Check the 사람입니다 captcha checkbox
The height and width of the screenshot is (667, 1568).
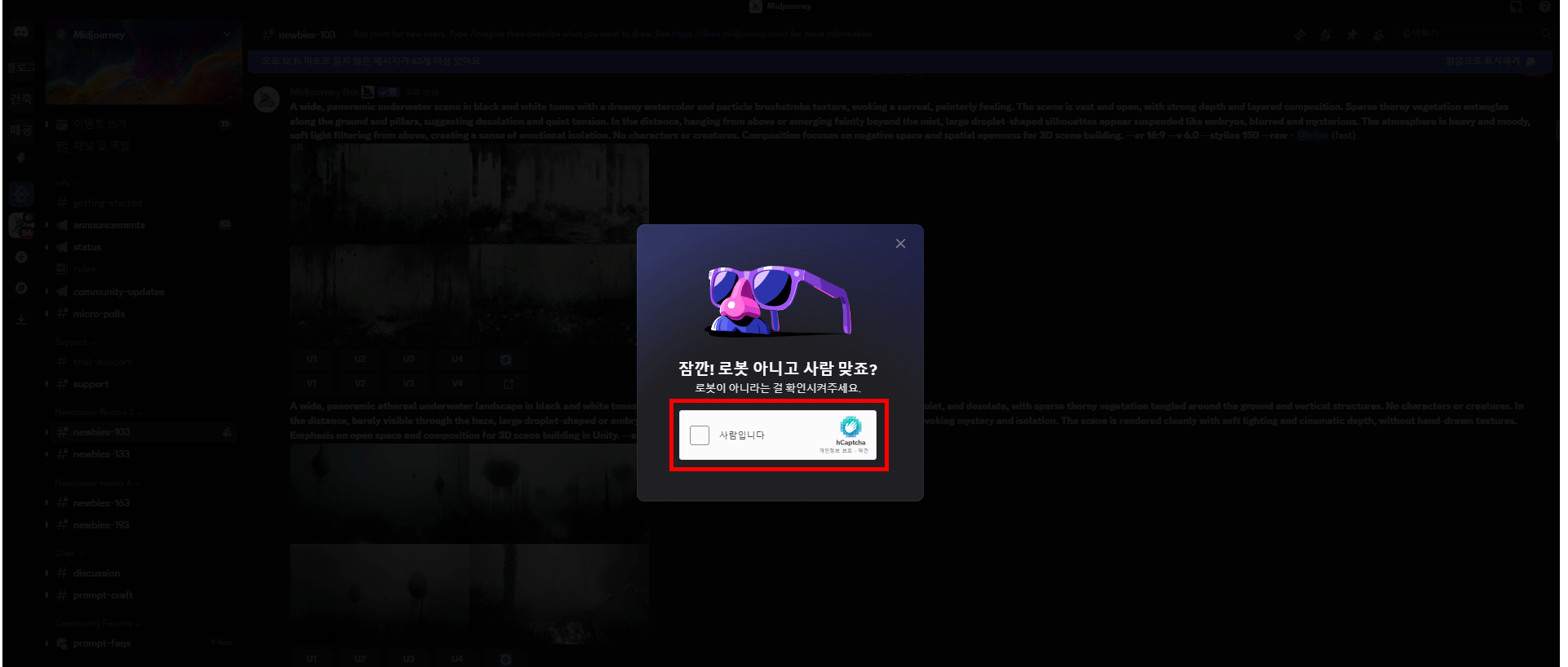(x=699, y=435)
